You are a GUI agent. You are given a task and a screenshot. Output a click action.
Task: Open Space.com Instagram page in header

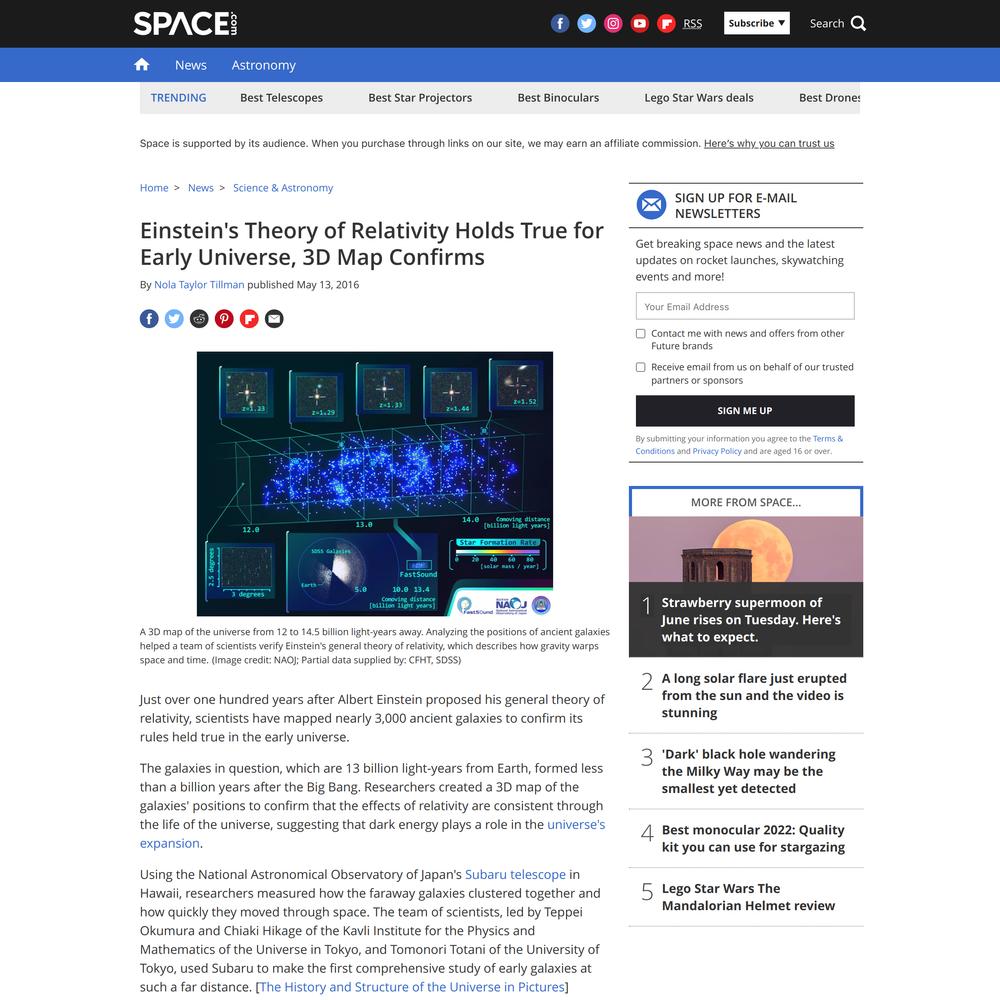click(x=614, y=24)
